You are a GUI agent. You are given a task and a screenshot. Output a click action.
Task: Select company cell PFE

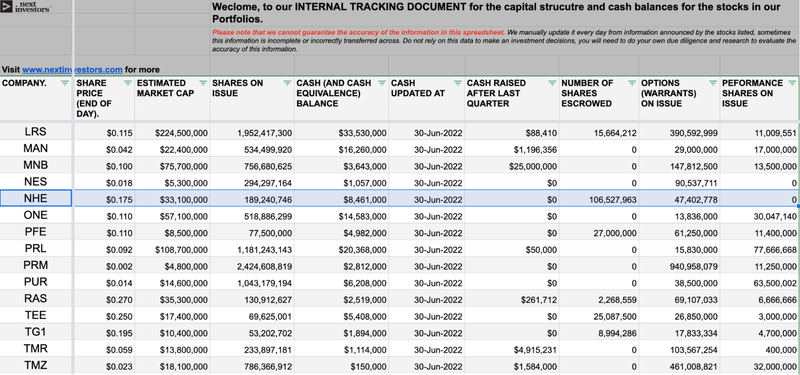click(35, 232)
